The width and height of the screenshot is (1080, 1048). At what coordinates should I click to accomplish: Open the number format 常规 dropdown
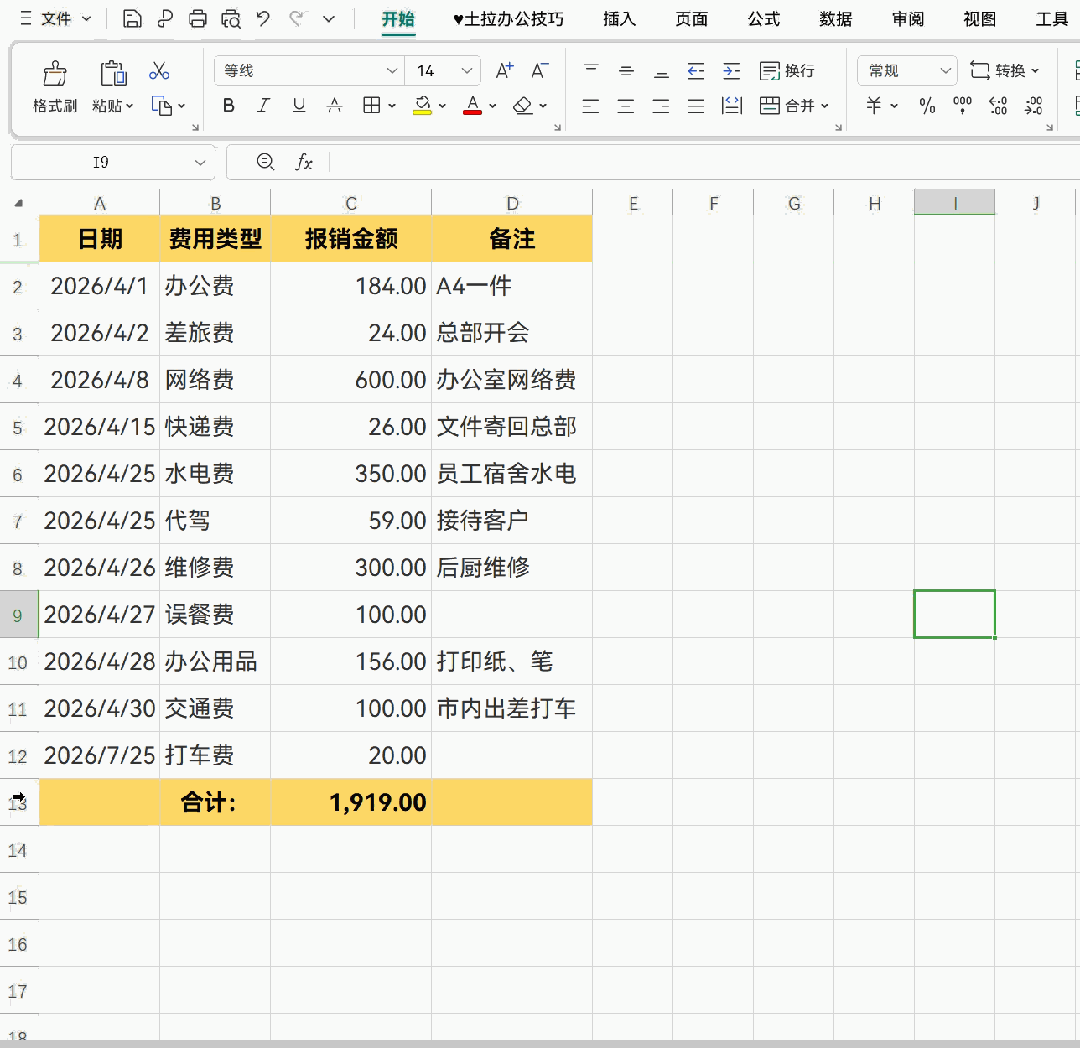946,70
